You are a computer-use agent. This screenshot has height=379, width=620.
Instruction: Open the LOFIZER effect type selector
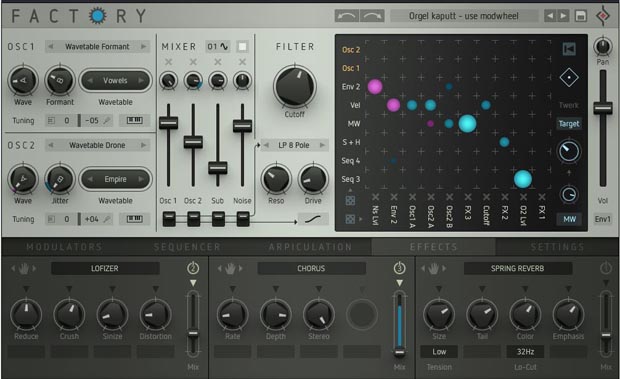(105, 268)
